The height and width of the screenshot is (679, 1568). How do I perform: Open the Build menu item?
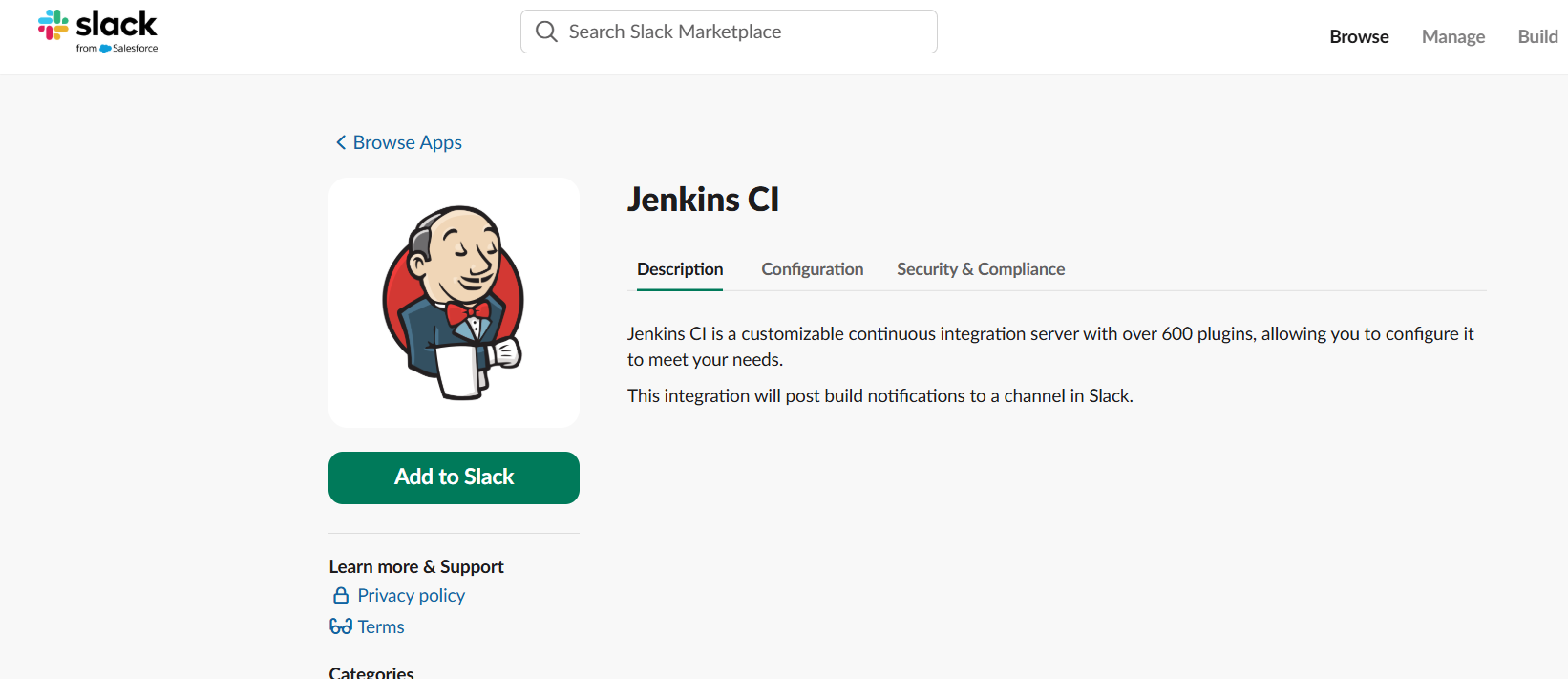[1537, 36]
